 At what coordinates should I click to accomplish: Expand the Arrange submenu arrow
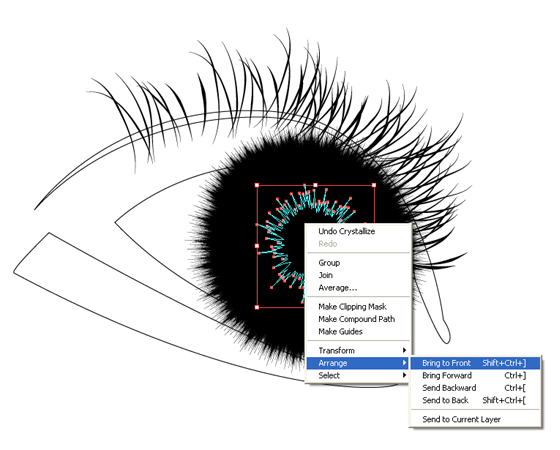404,363
